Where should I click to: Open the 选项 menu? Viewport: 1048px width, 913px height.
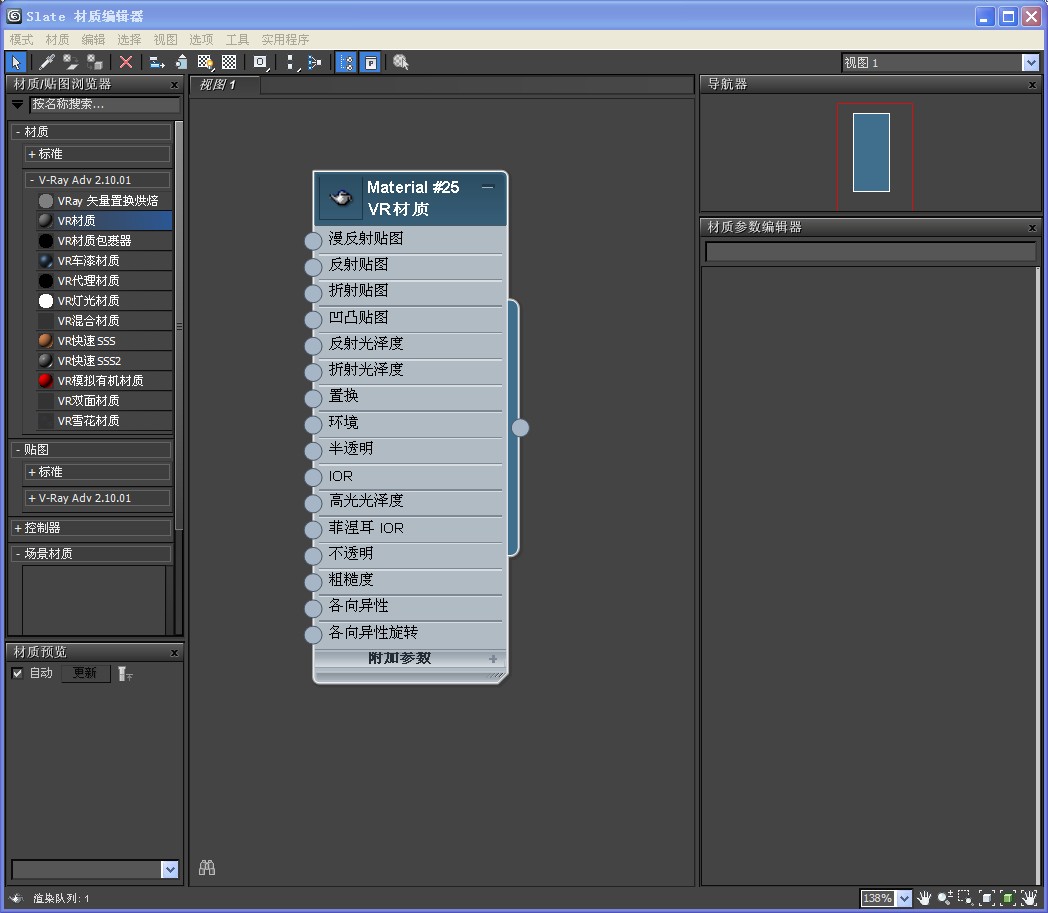[201, 39]
